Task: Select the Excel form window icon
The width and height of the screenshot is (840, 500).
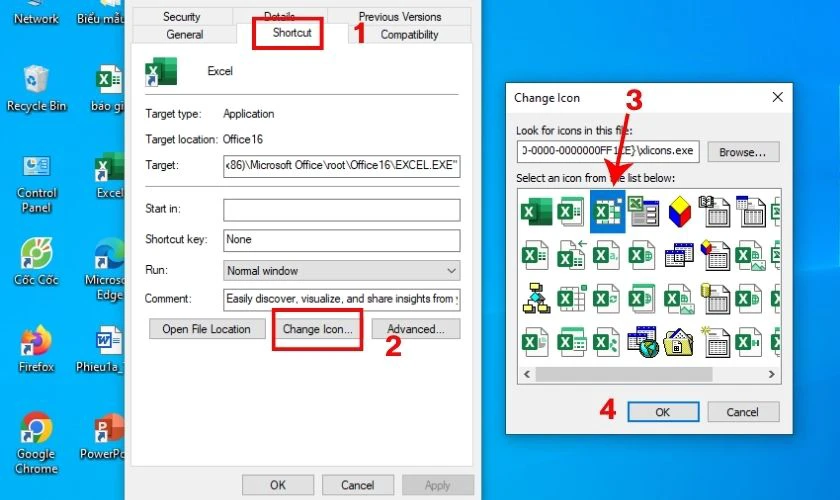Action: pyautogui.click(x=643, y=211)
